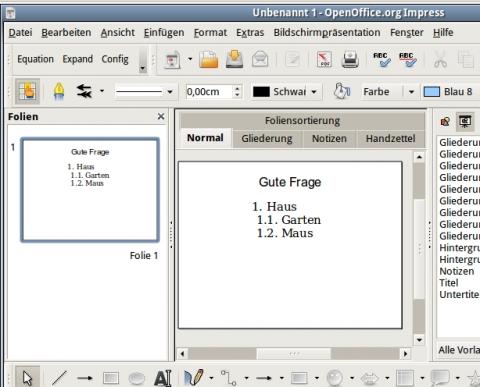Open the Datei menu
The image size is (480, 387).
[20, 33]
